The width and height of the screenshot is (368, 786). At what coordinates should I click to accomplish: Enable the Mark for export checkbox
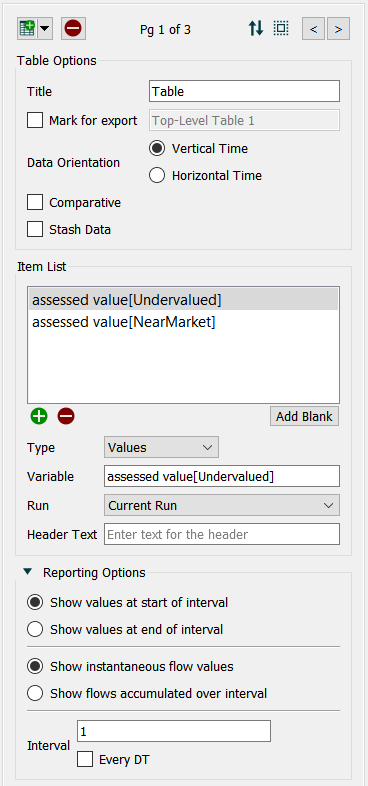[x=35, y=120]
